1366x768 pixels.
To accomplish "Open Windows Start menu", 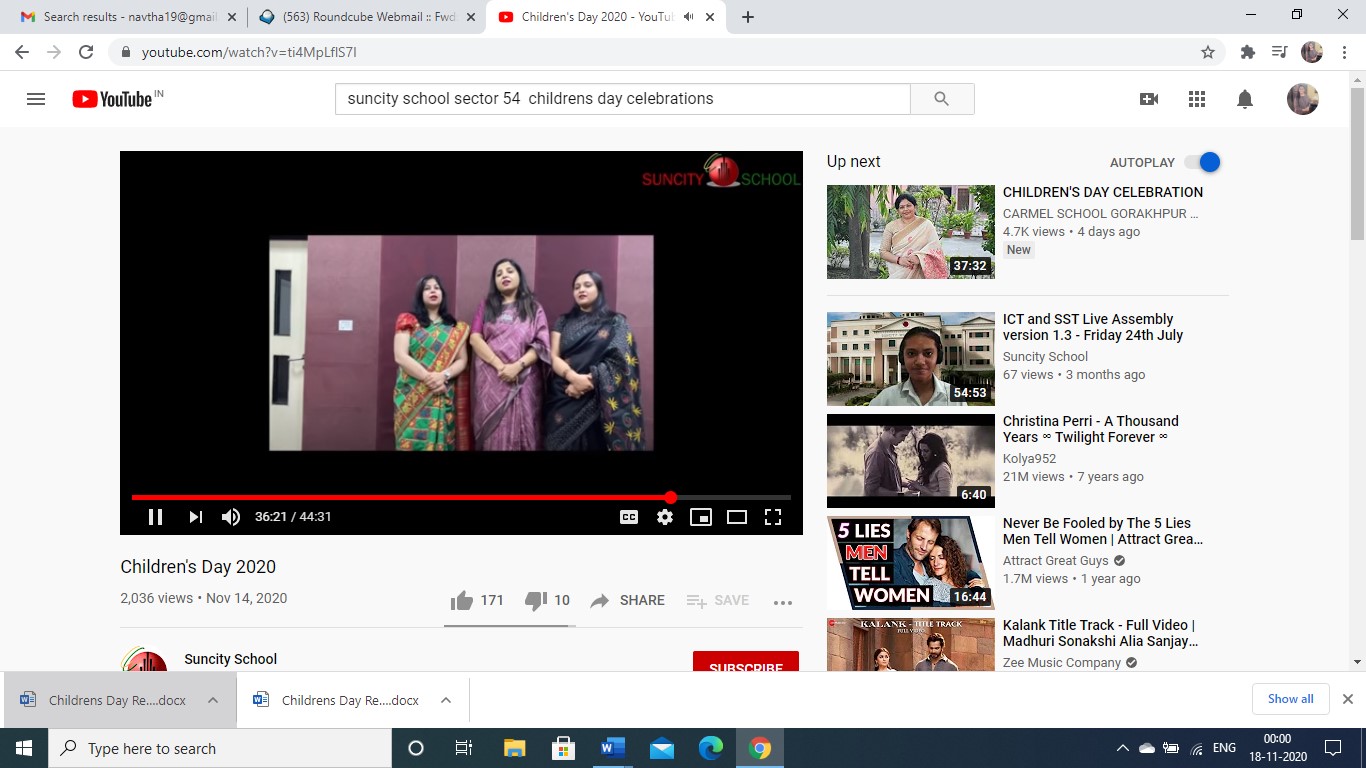I will tap(24, 748).
